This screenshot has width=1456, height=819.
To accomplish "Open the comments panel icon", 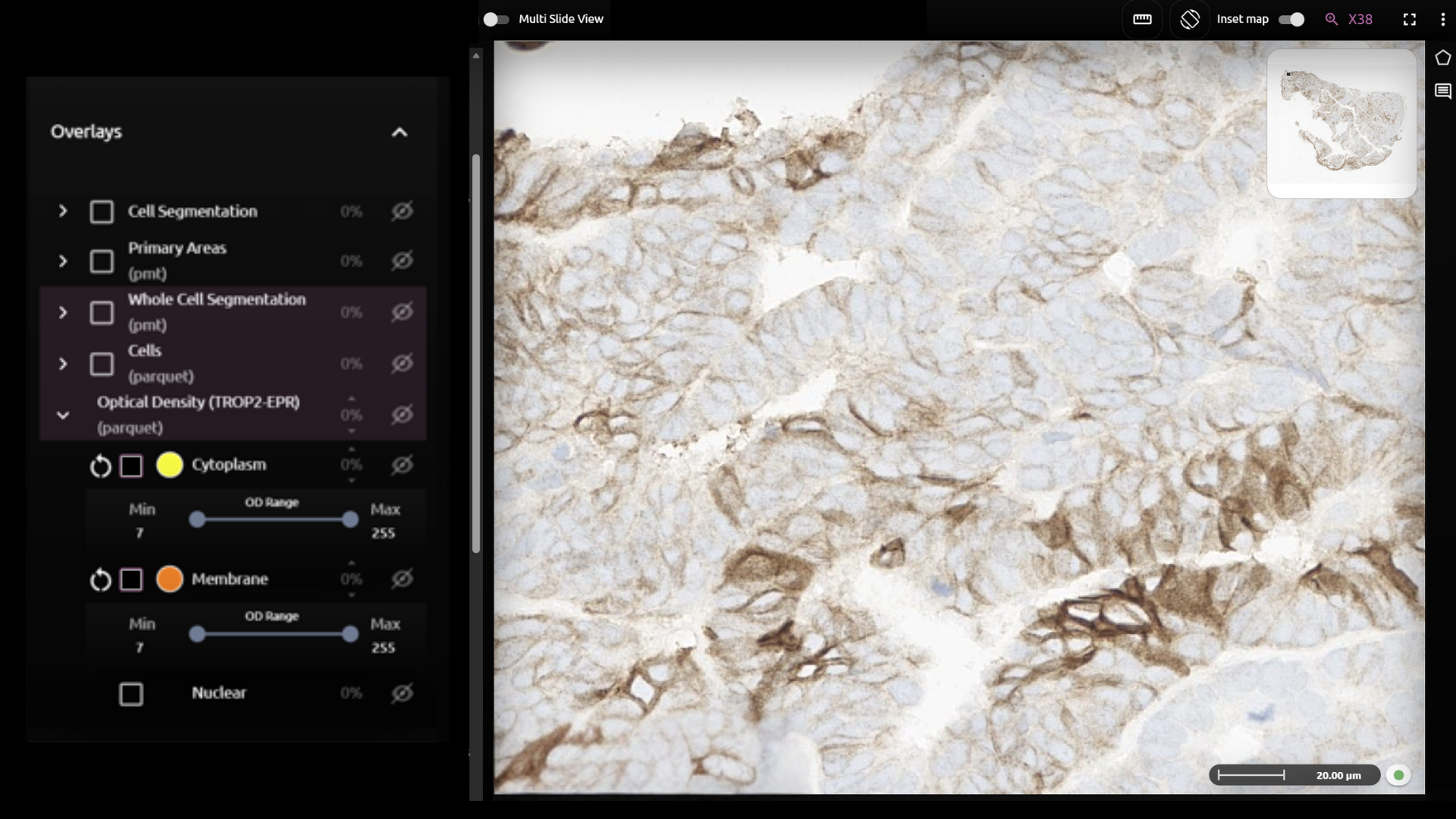I will 1442,92.
